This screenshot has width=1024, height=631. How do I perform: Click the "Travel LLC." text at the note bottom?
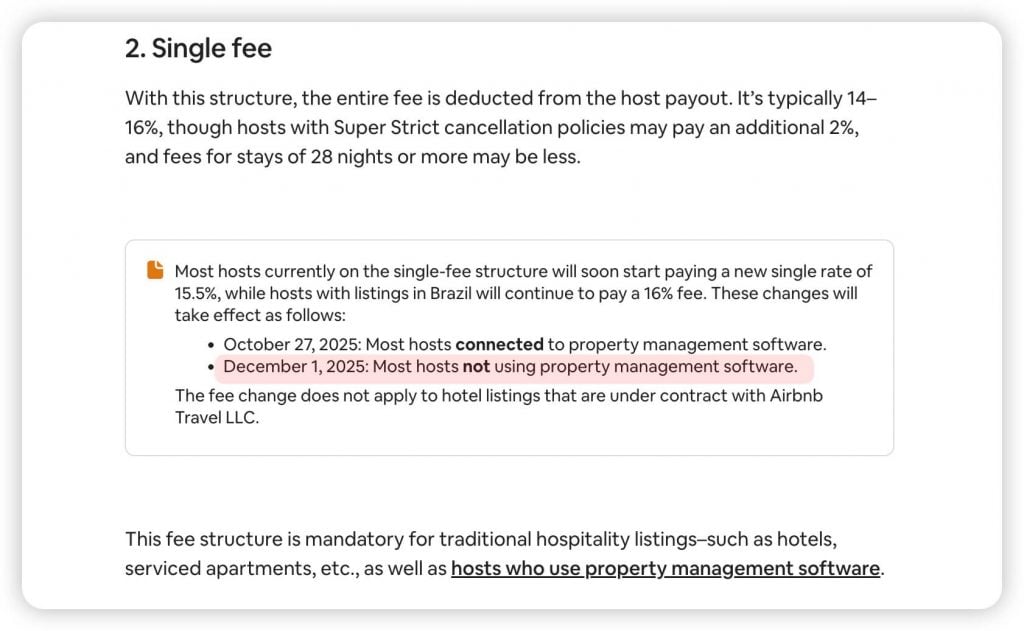(217, 417)
